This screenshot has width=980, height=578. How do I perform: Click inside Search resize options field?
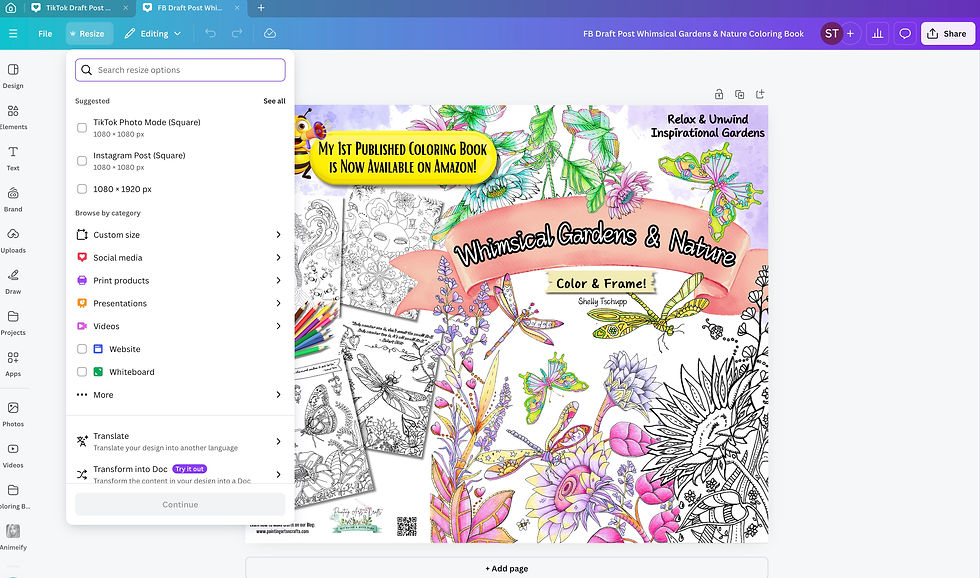(x=180, y=70)
